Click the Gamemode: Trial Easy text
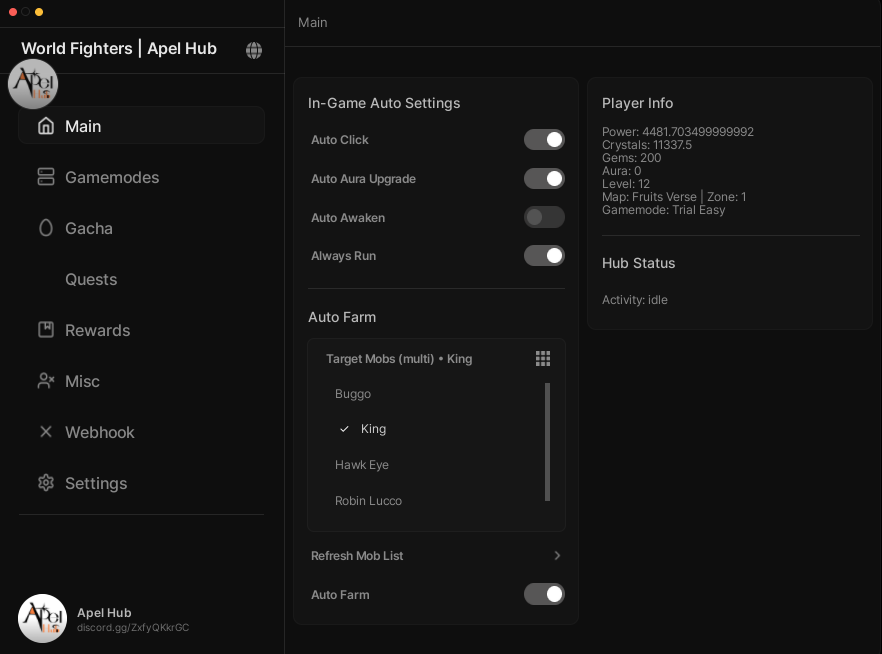This screenshot has width=882, height=654. [664, 210]
